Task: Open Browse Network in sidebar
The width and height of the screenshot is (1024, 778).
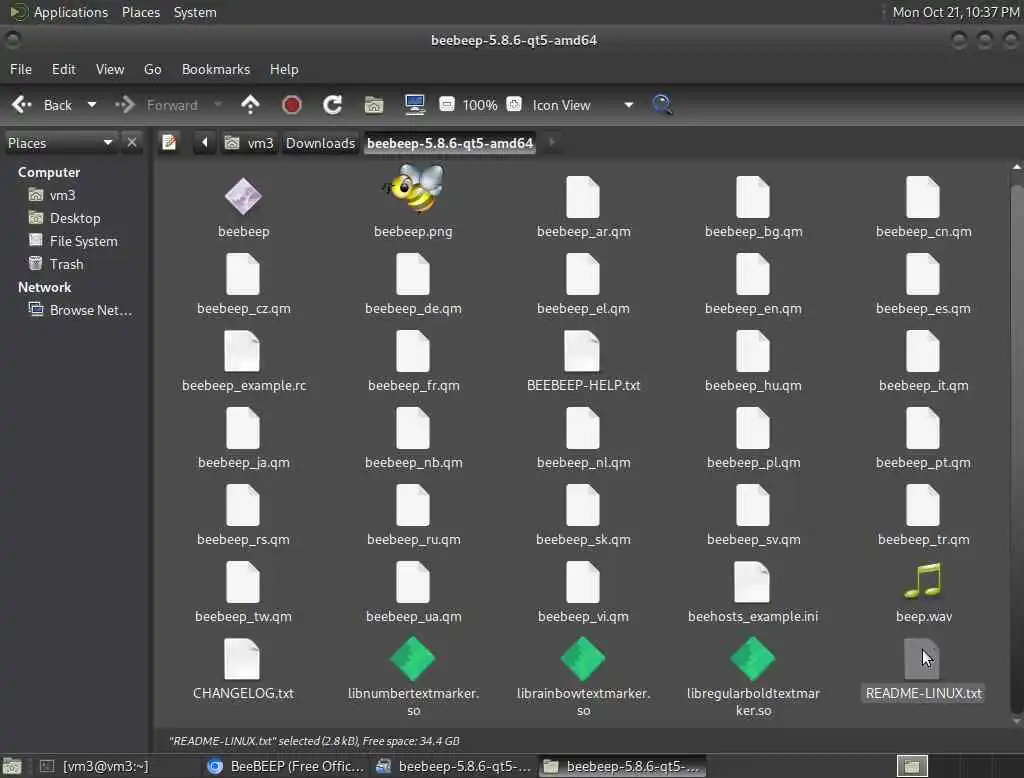Action: [x=90, y=310]
